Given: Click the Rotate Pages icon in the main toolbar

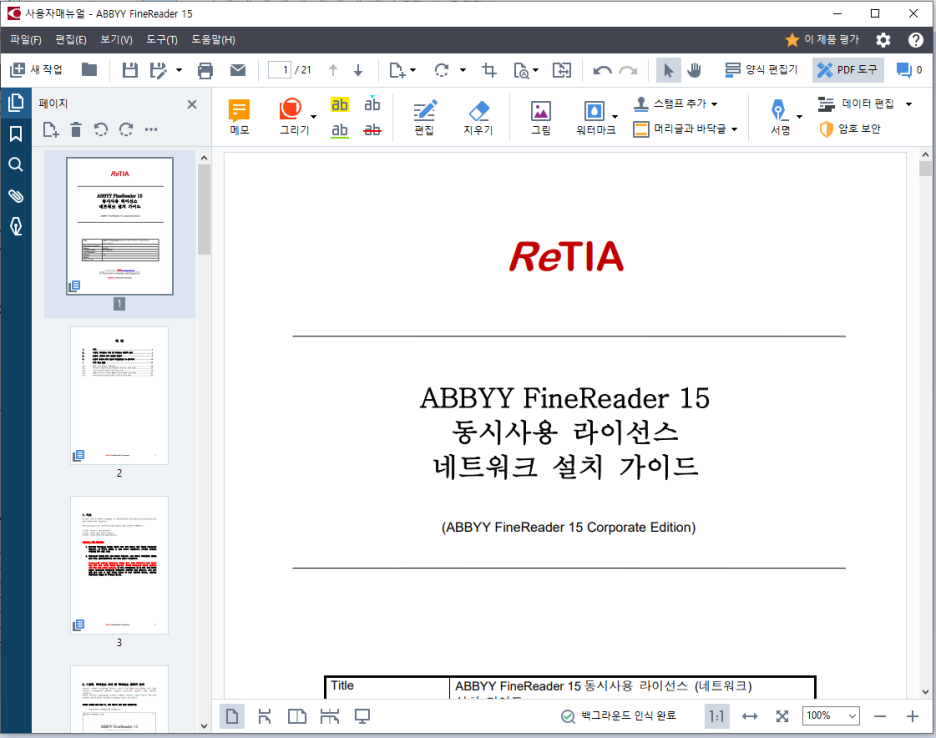Looking at the screenshot, I should point(442,70).
